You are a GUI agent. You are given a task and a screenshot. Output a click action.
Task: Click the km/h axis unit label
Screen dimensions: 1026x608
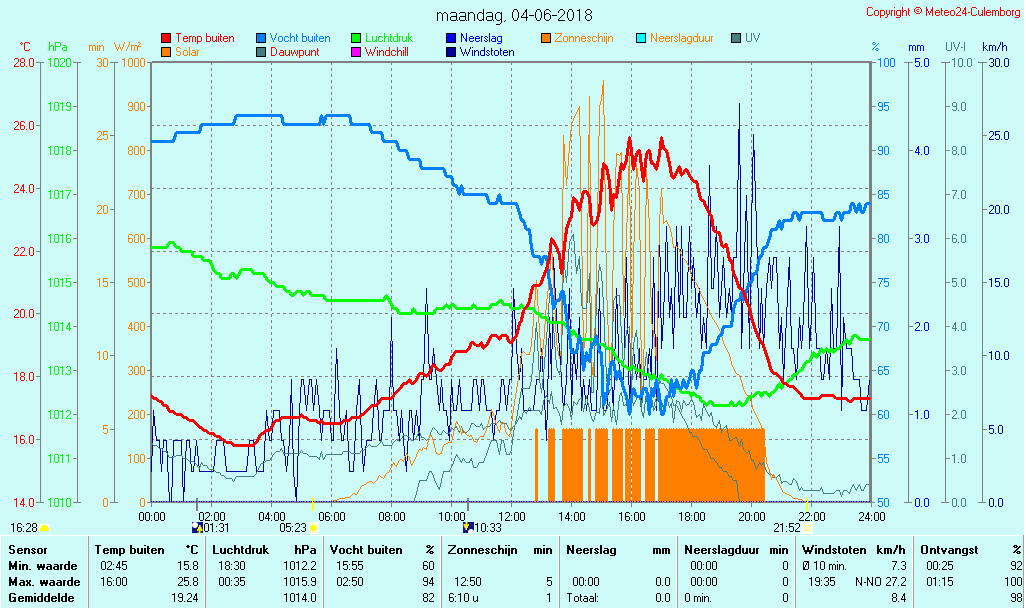(x=994, y=47)
